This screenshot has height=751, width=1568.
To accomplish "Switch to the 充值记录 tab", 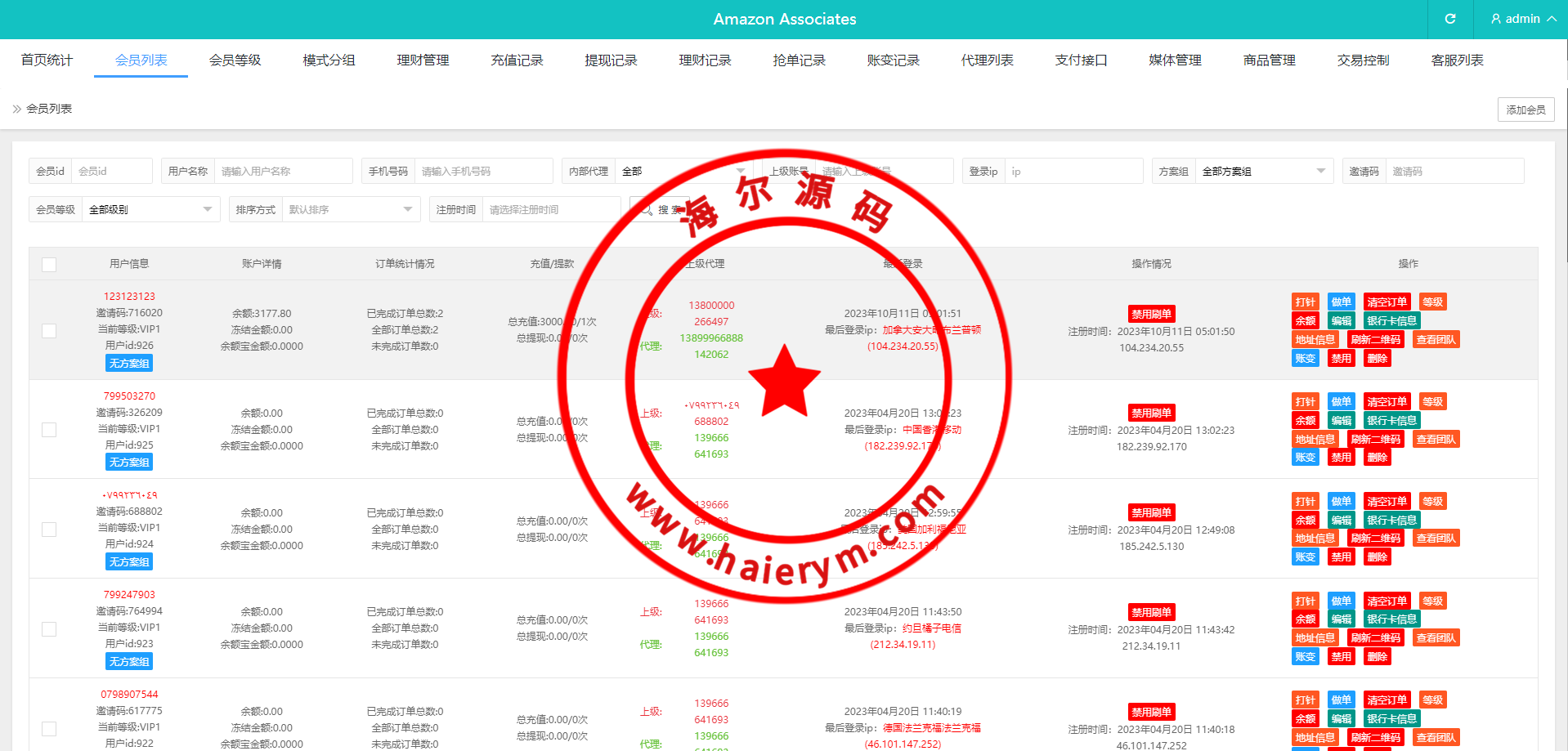I will tap(517, 60).
